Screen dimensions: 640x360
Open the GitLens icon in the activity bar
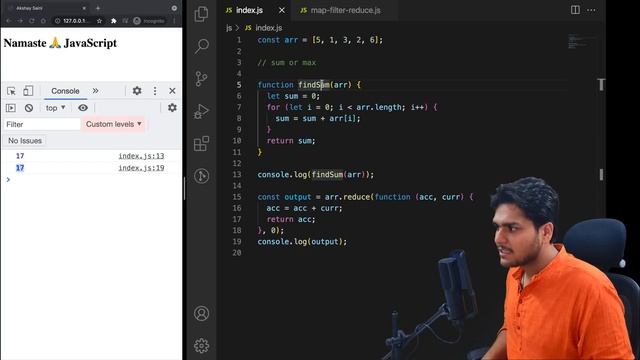point(201,176)
